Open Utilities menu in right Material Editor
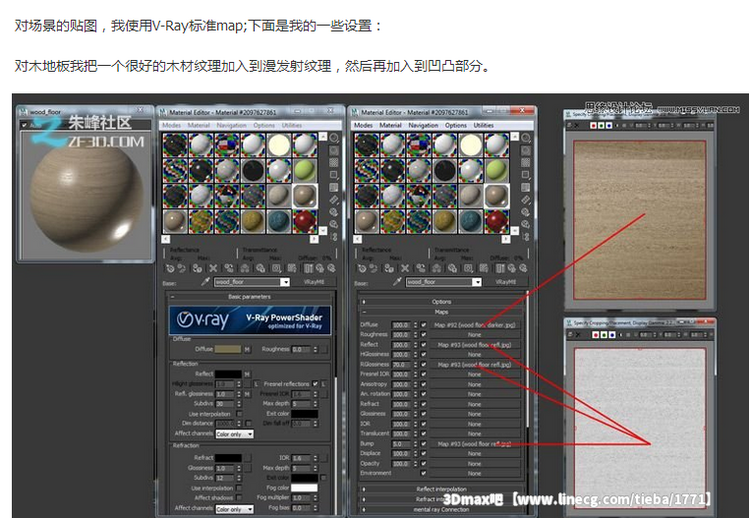750x518 pixels. [484, 125]
